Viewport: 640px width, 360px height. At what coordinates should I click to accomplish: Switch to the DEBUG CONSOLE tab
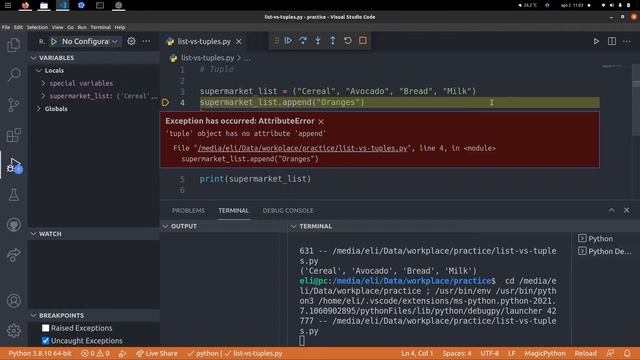point(288,211)
